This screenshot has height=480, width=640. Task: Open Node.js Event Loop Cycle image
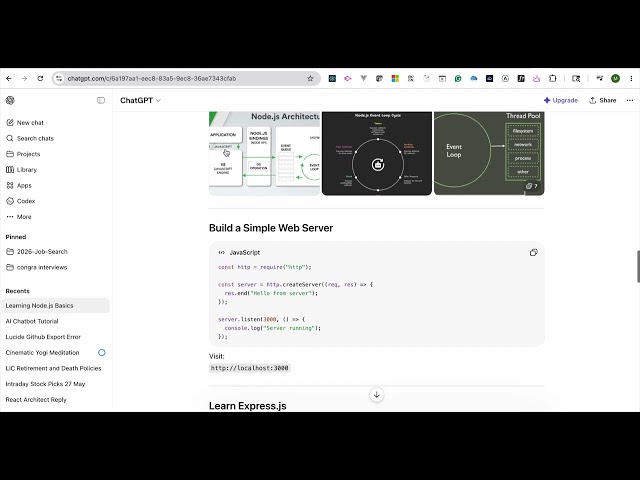coord(377,153)
